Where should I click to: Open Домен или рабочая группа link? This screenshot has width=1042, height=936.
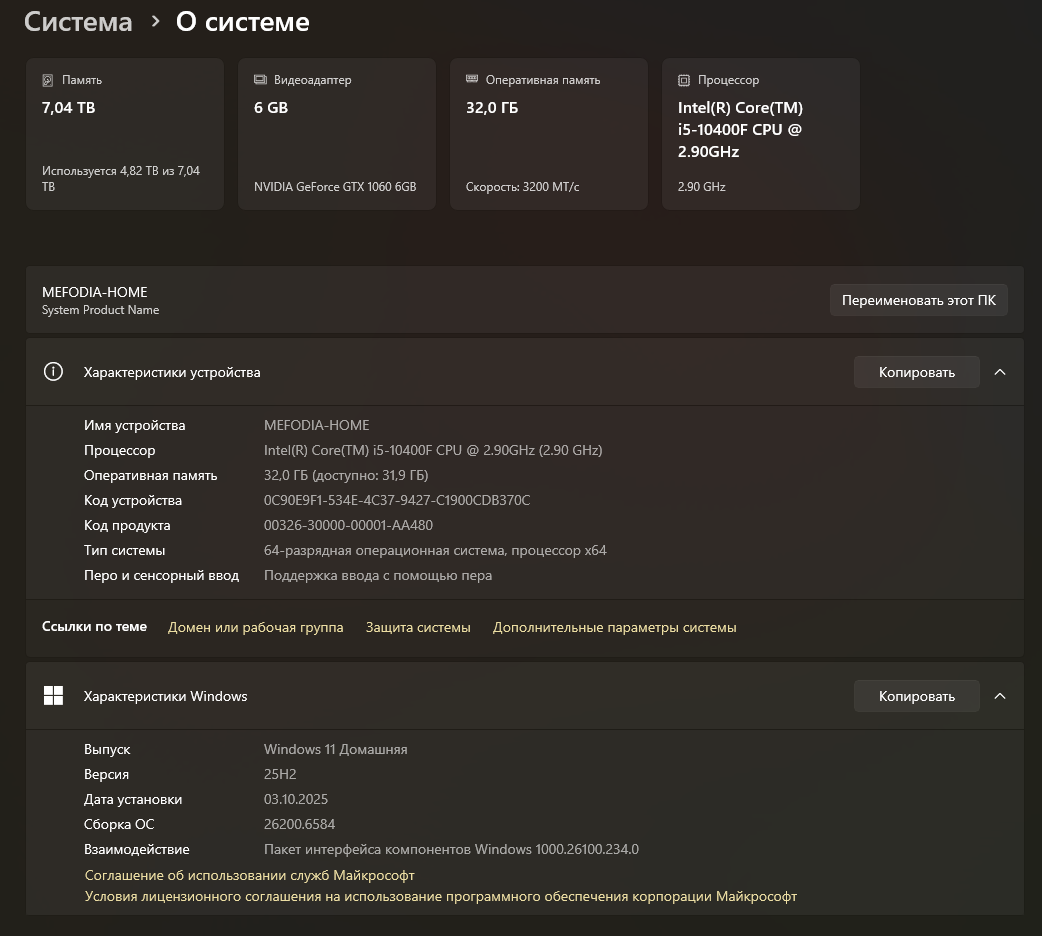pos(255,627)
